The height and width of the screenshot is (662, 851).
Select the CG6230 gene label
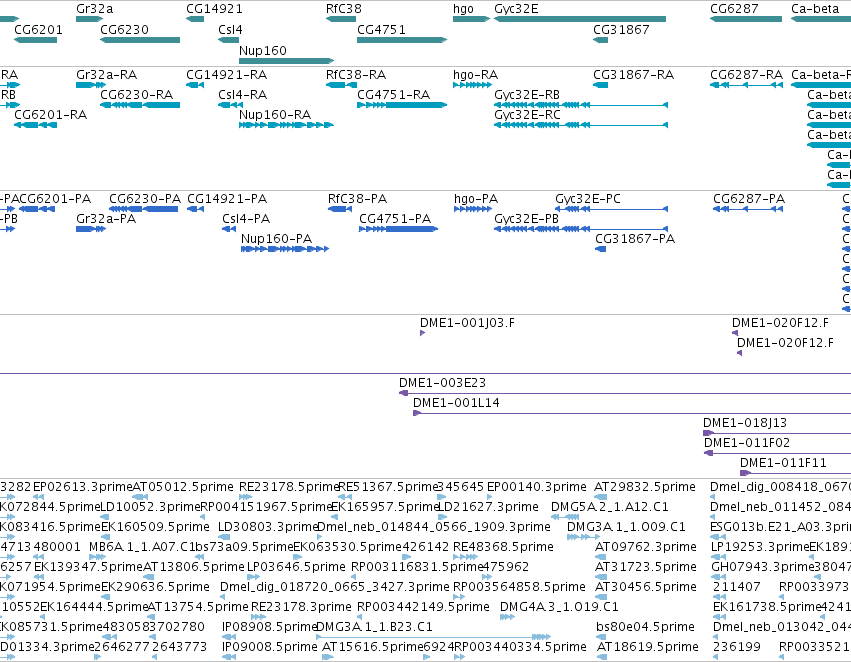click(124, 29)
